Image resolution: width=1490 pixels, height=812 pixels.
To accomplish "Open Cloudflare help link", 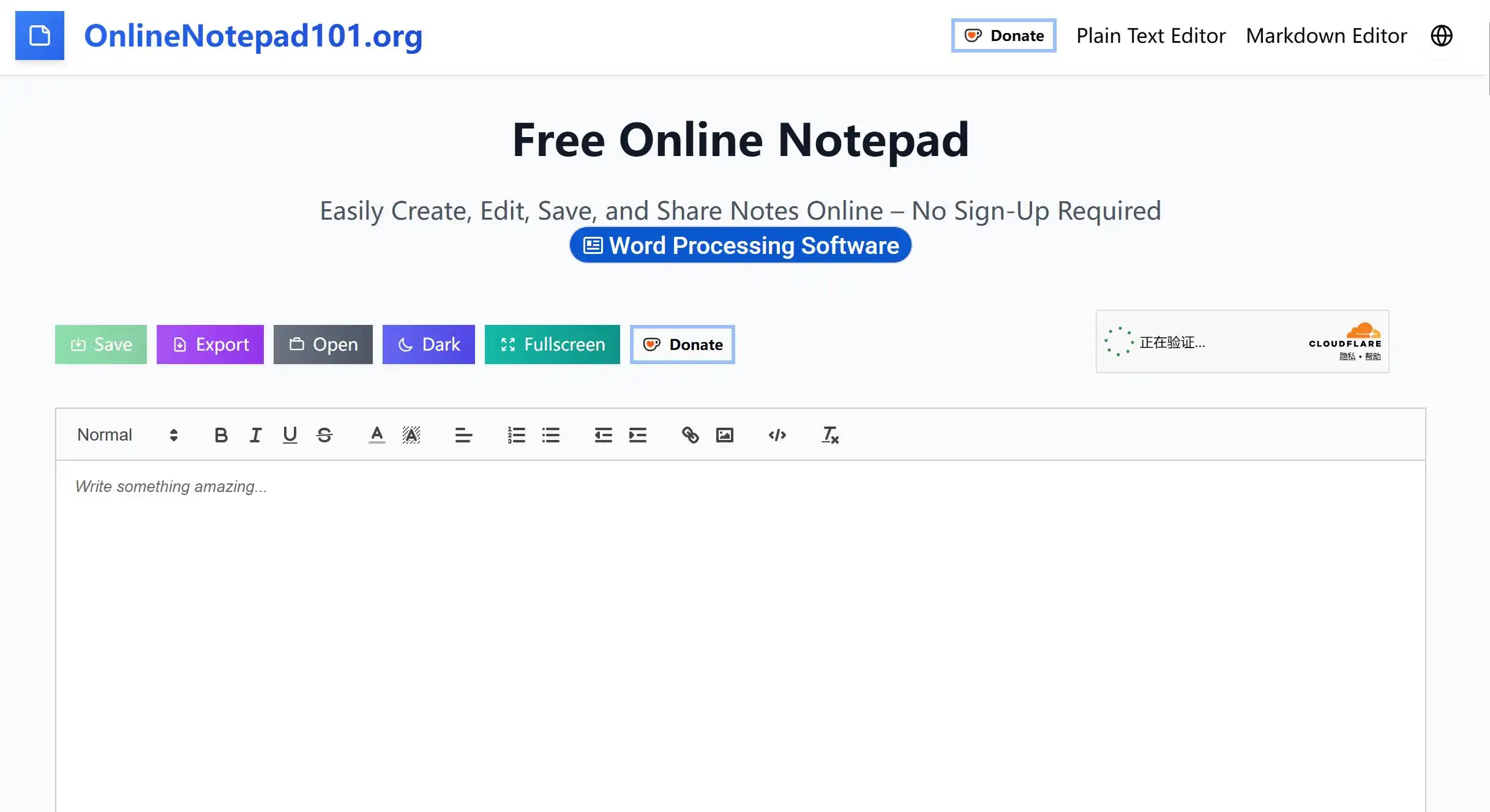I will (1373, 357).
